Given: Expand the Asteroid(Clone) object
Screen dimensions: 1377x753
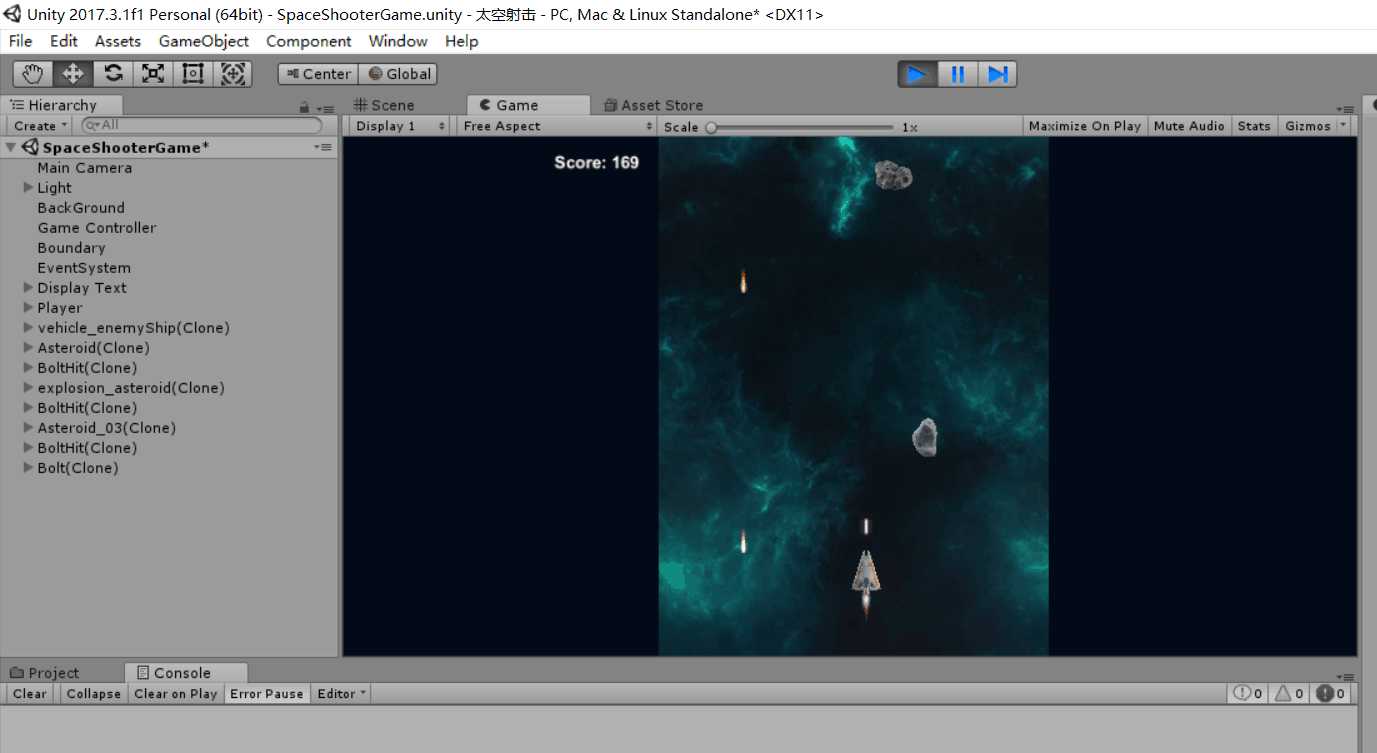Looking at the screenshot, I should point(28,347).
